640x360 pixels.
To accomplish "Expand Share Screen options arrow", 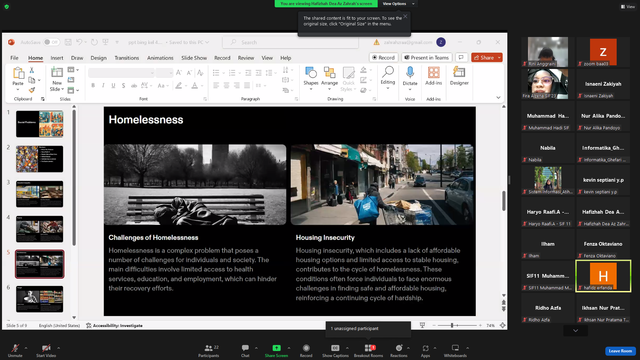I will click(289, 348).
